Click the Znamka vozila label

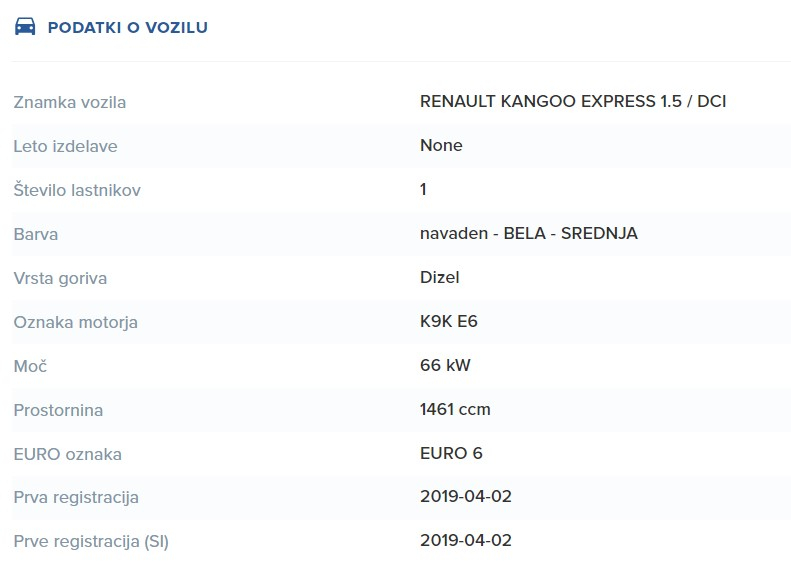click(x=70, y=102)
